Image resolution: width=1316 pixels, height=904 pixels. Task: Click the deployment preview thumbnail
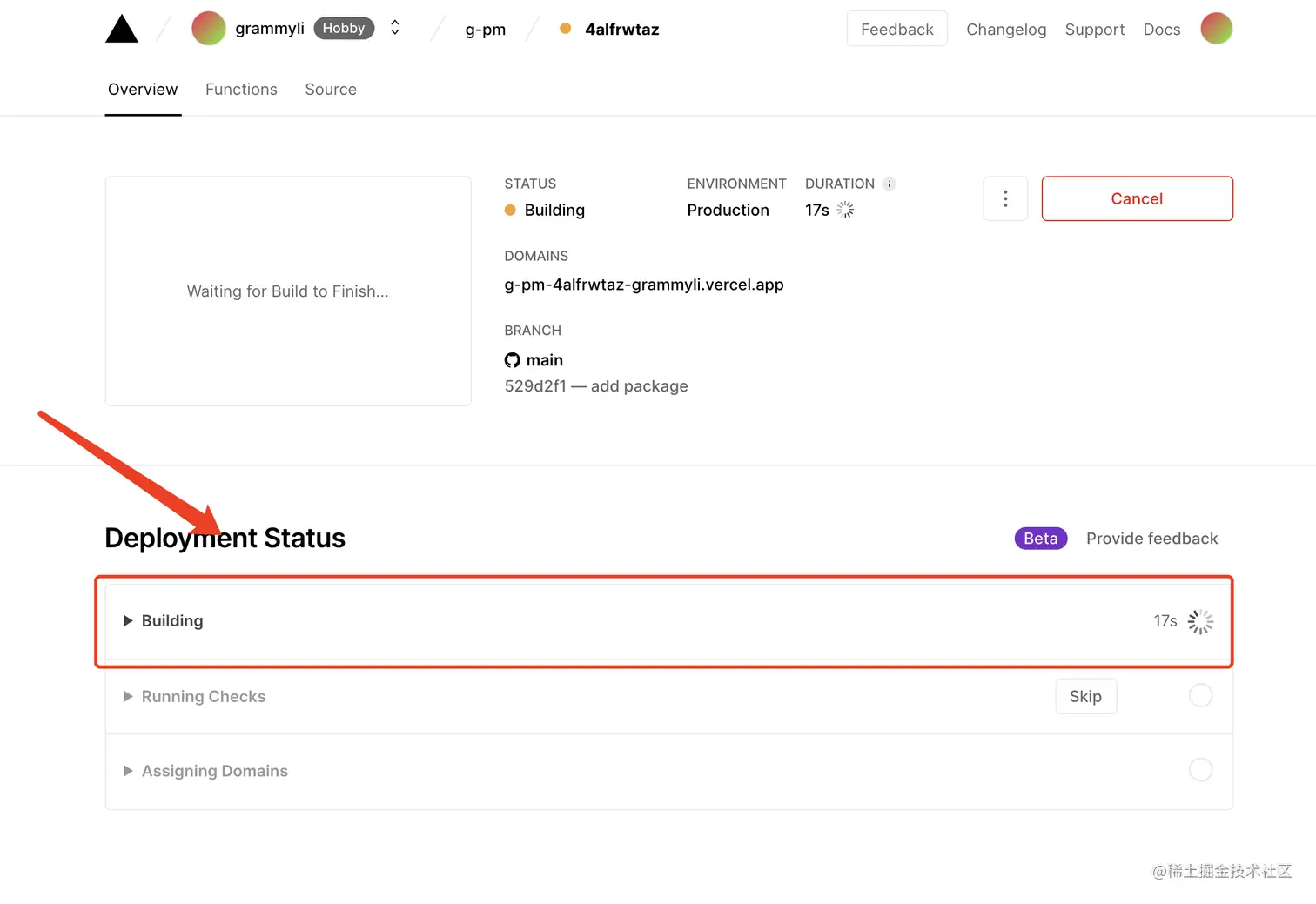(x=288, y=291)
